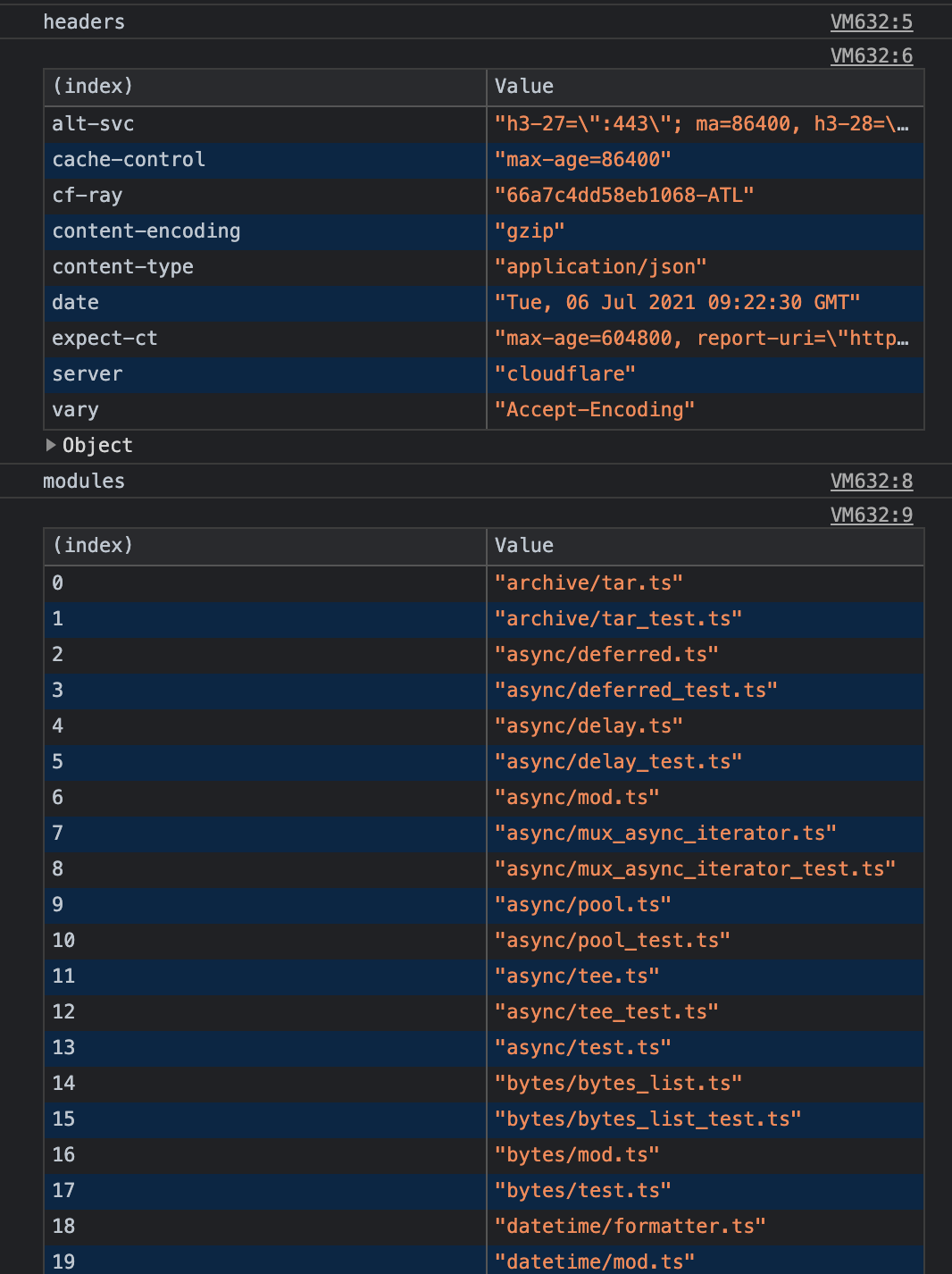Sort headers table by Value column

[523, 87]
